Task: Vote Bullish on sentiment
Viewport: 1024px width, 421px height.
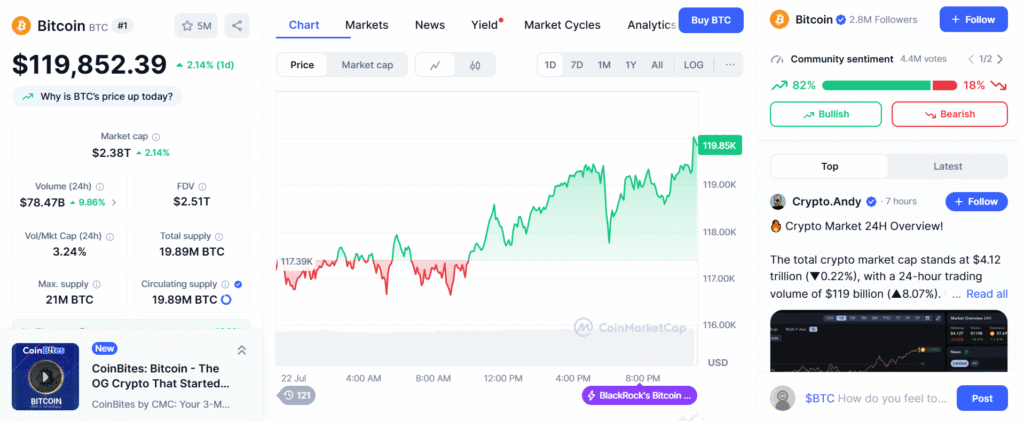Action: coord(826,114)
